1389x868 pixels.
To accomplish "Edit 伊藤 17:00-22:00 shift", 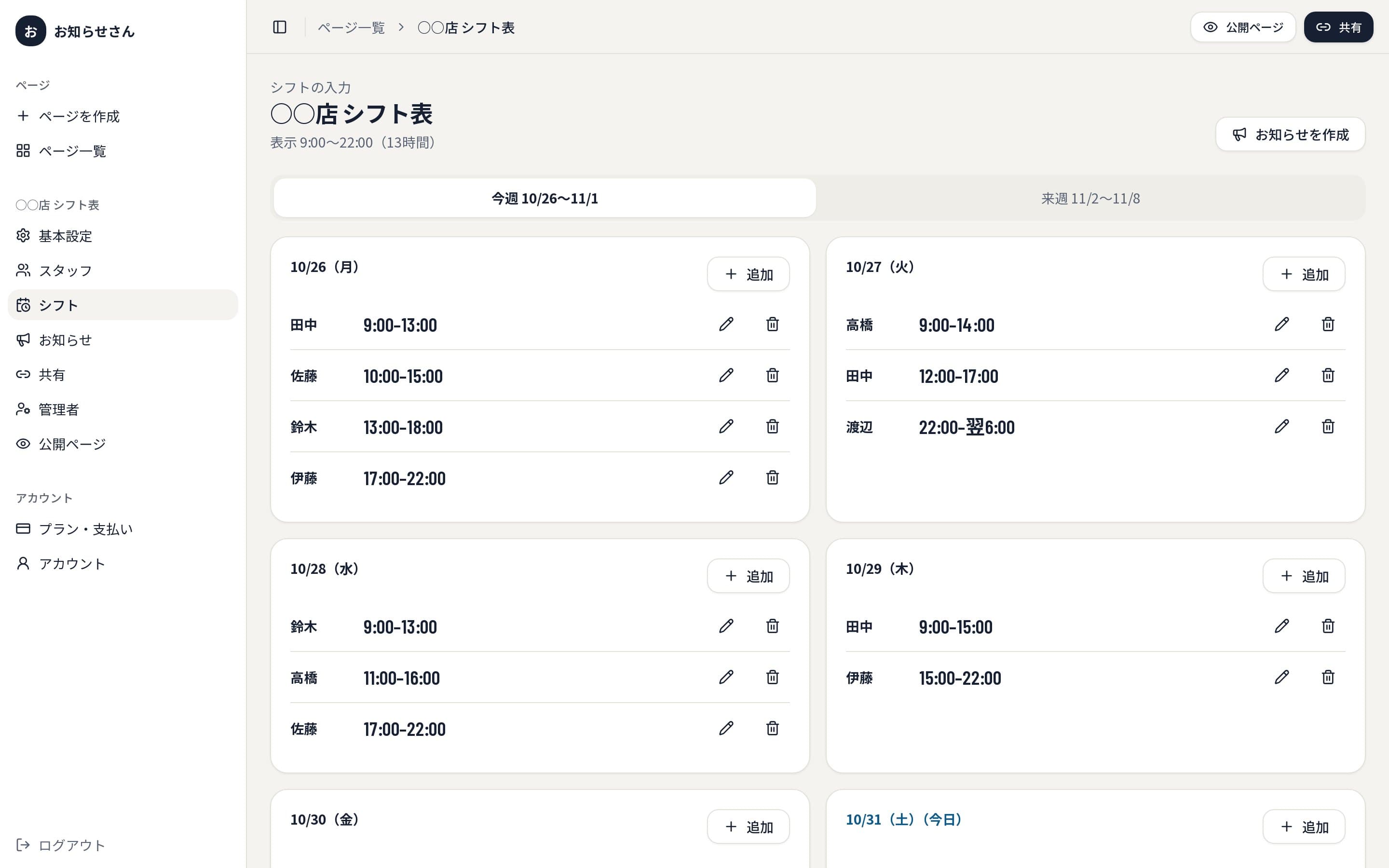I will click(x=726, y=477).
